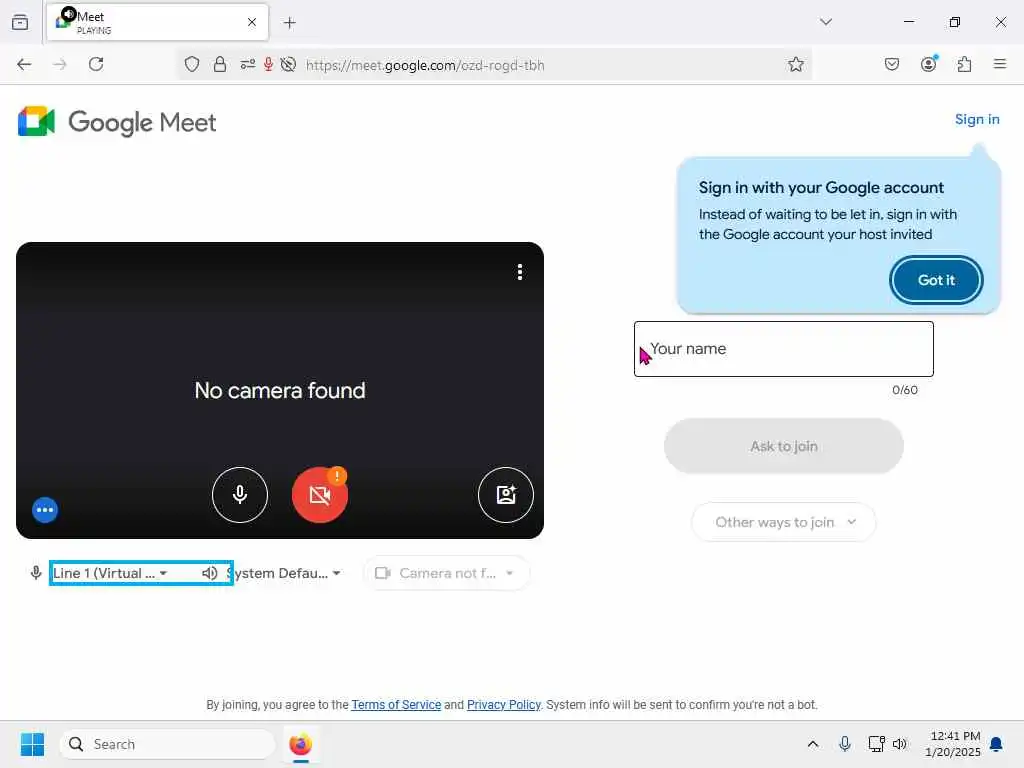
Task: Open the Firefox View icon
Action: click(x=20, y=22)
